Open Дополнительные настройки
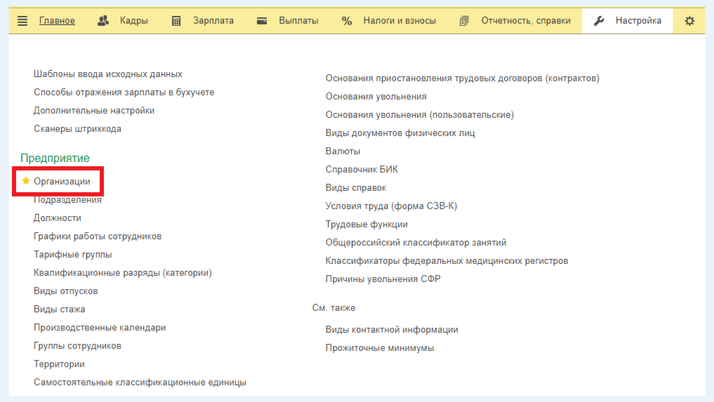 coord(94,110)
